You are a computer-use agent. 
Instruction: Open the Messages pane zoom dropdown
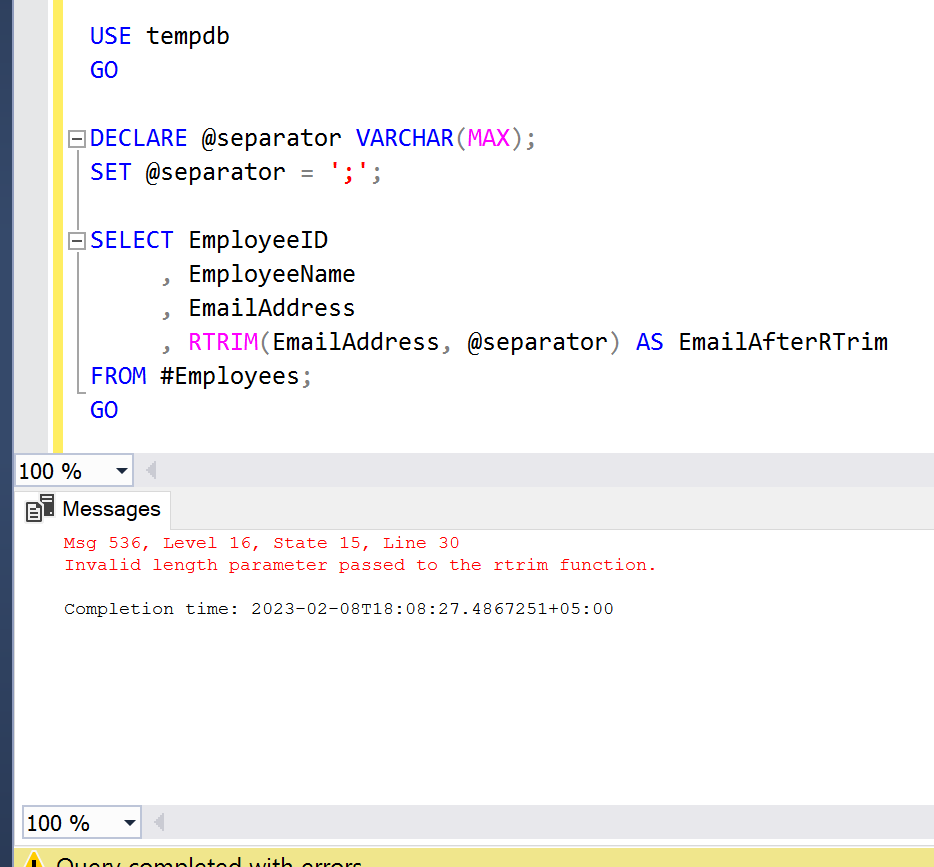129,823
